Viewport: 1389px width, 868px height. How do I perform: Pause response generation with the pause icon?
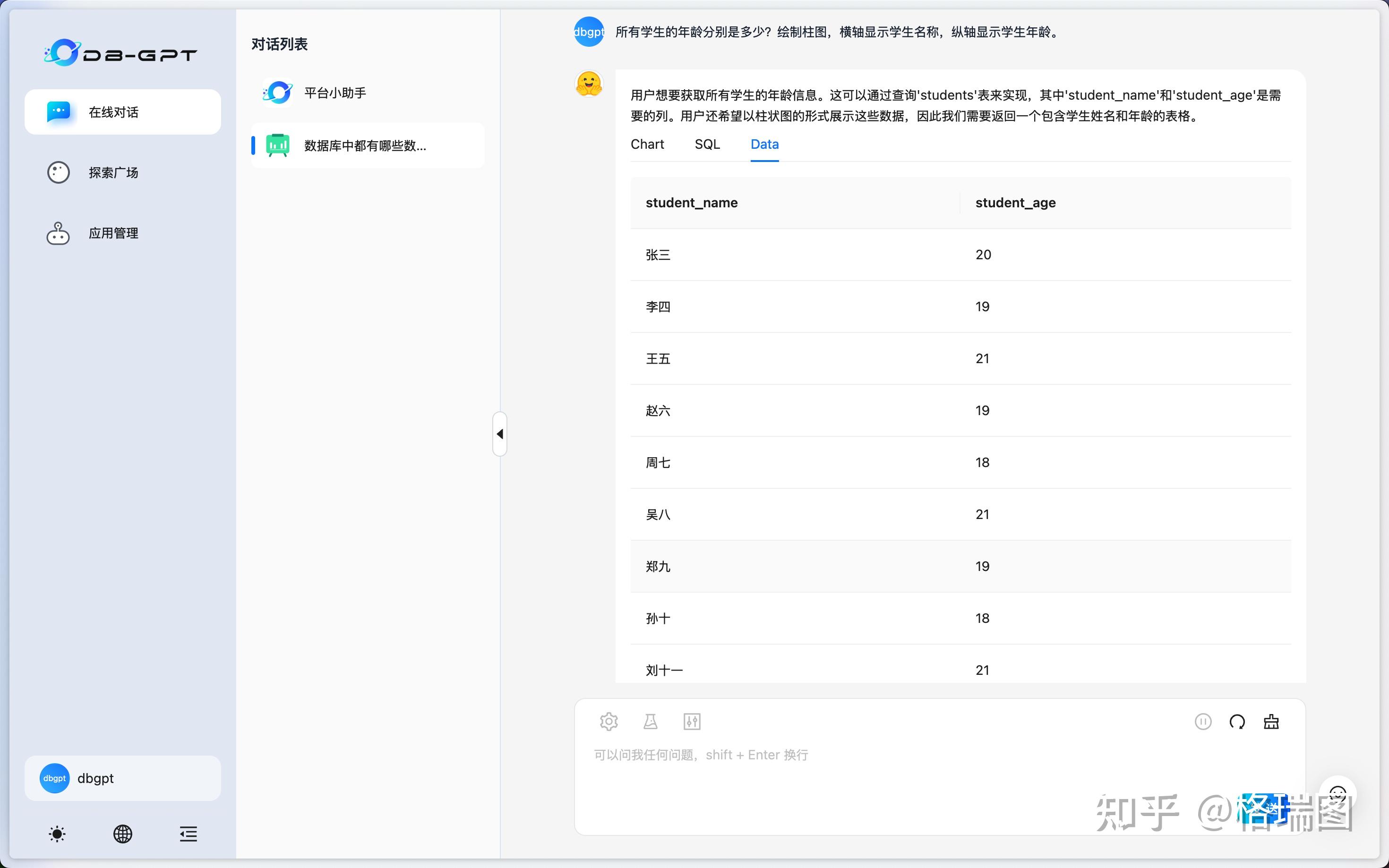[1203, 722]
